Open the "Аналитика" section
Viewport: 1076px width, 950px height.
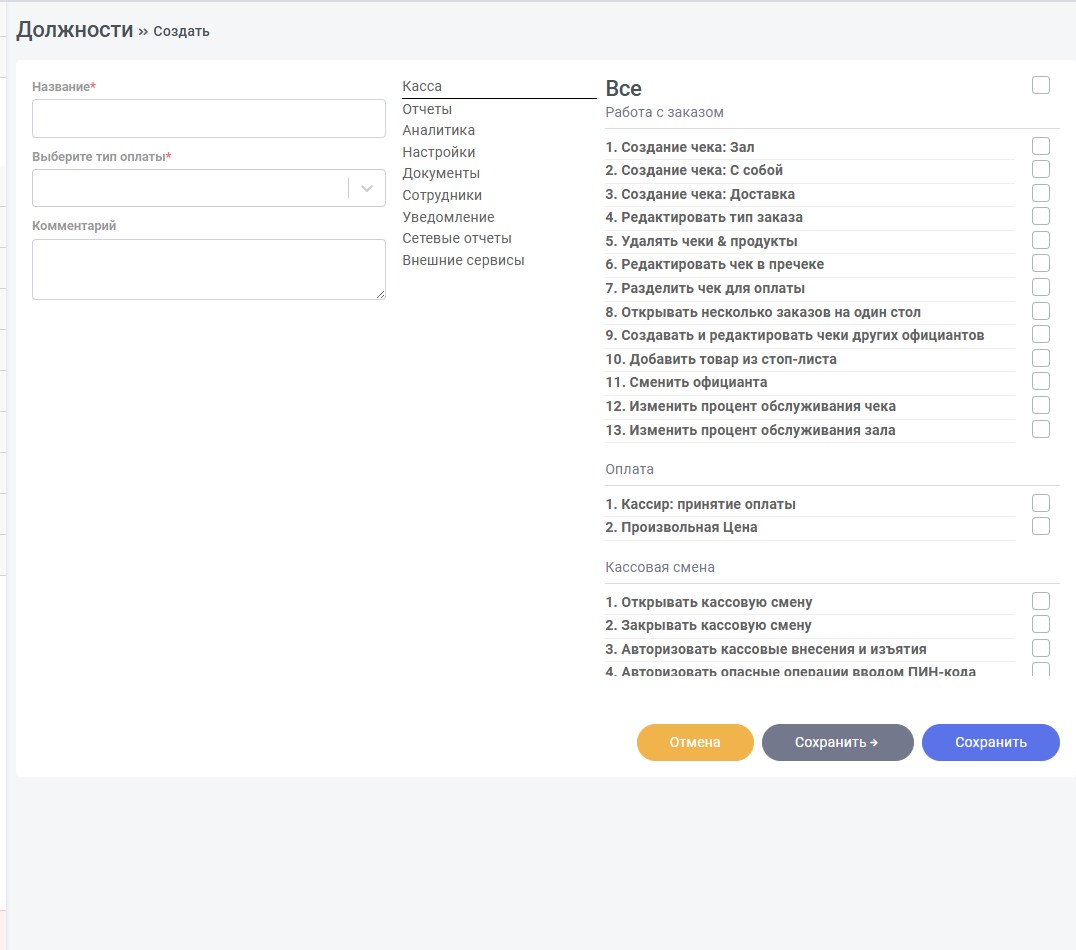[438, 130]
